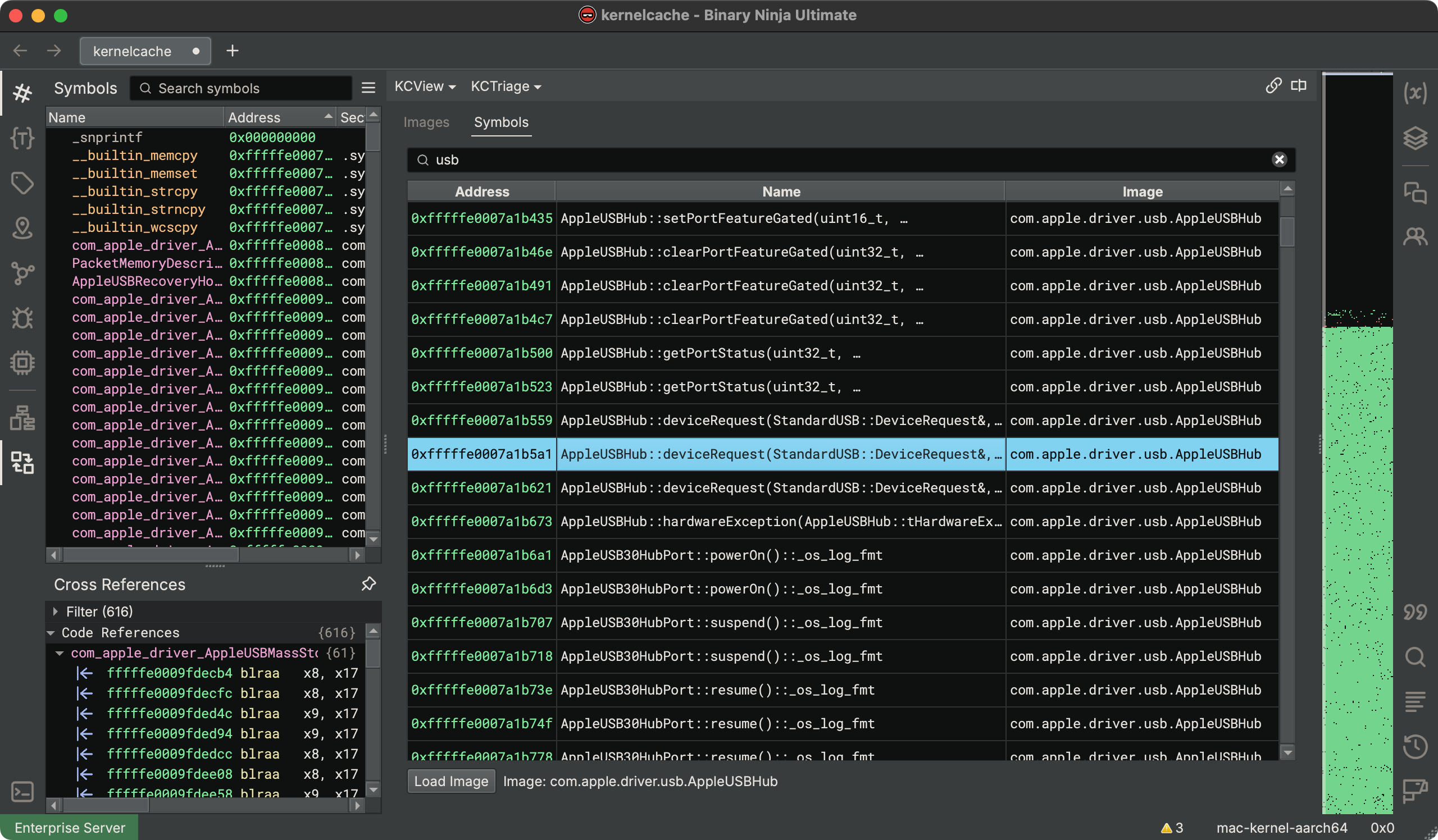The image size is (1438, 840).
Task: Open the stack layers sidebar icon
Action: 1415,138
